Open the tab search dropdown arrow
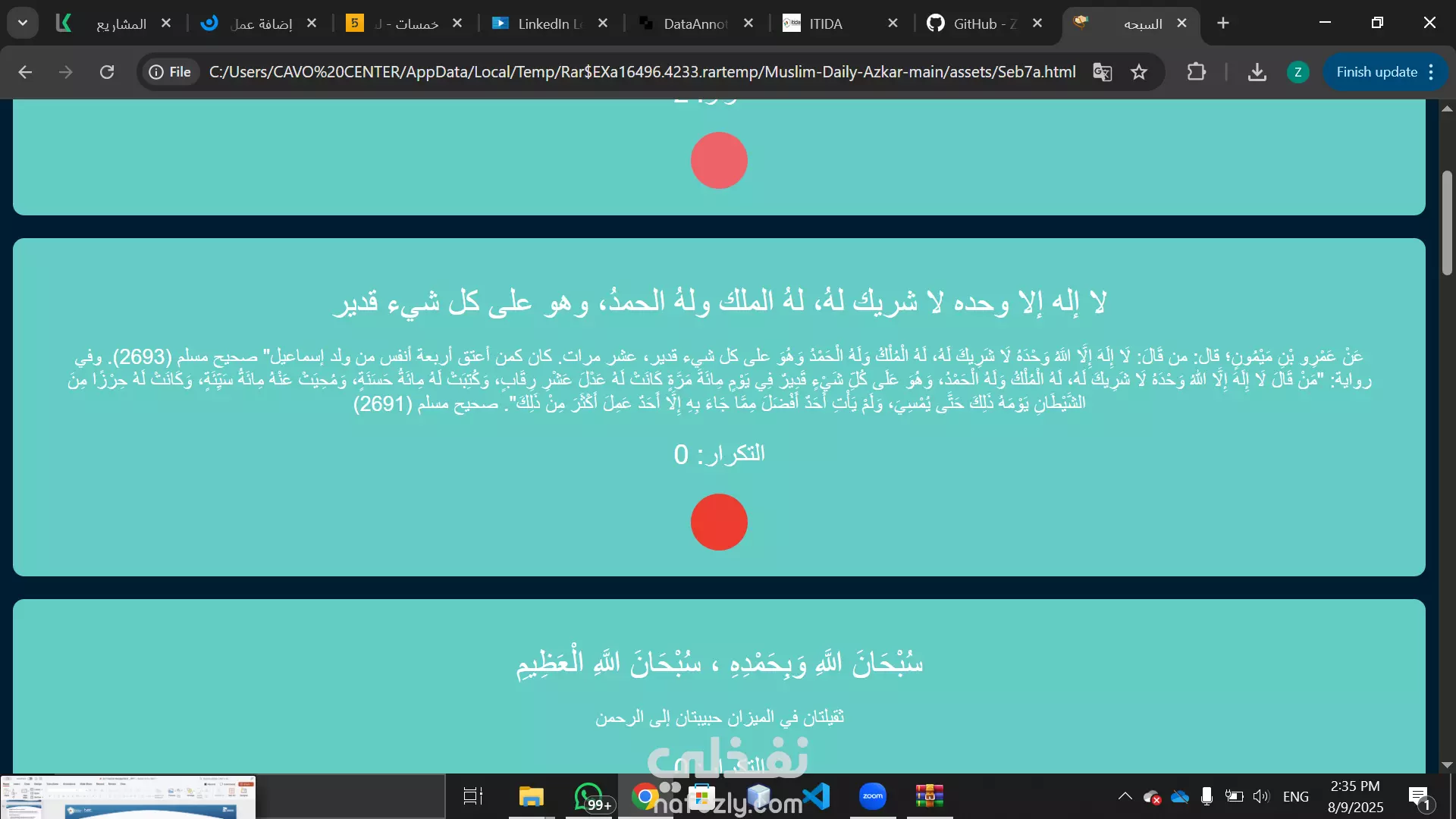The height and width of the screenshot is (819, 1456). [x=23, y=23]
